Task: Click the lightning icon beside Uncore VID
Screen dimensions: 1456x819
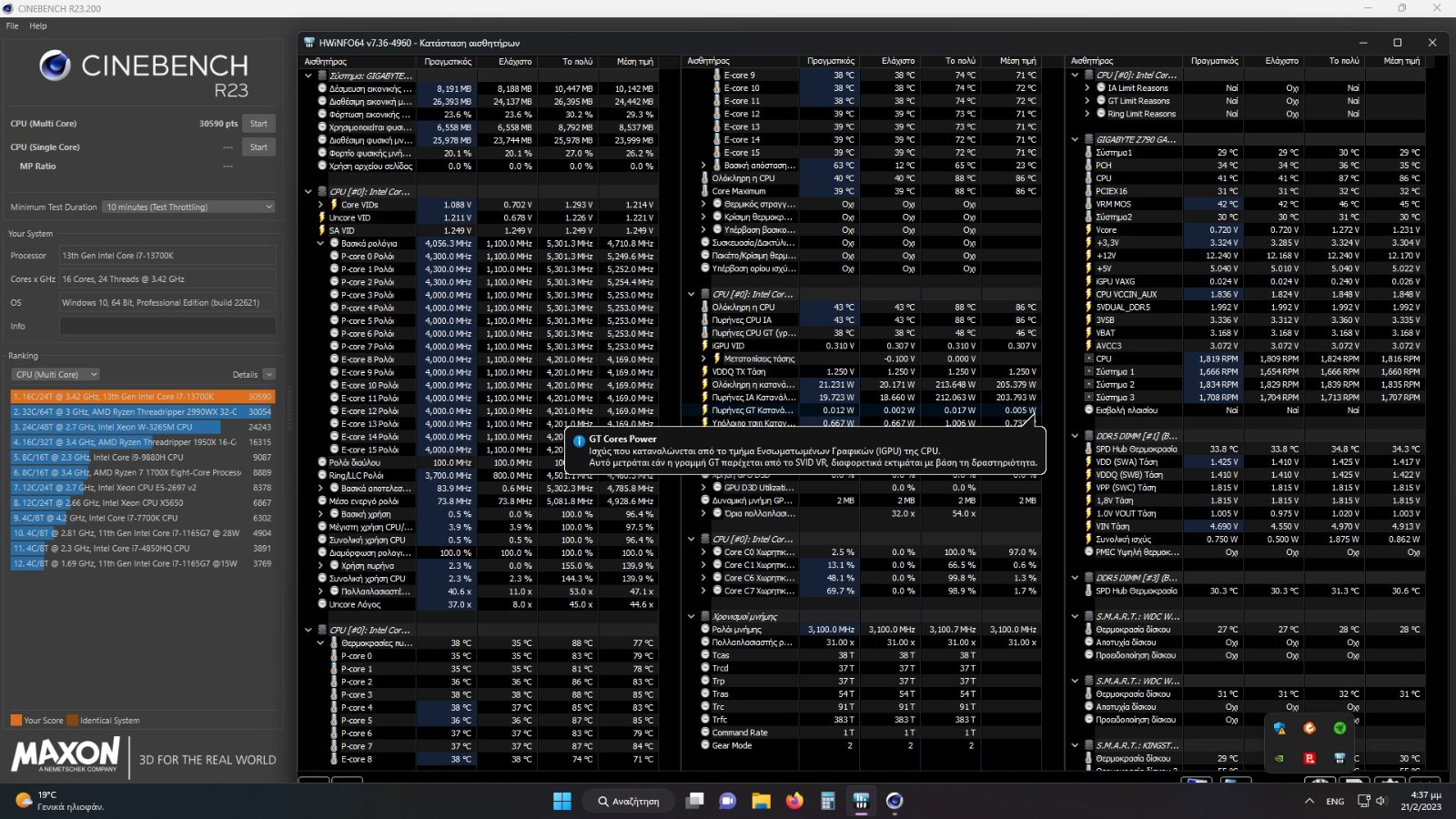Action: pos(322,217)
